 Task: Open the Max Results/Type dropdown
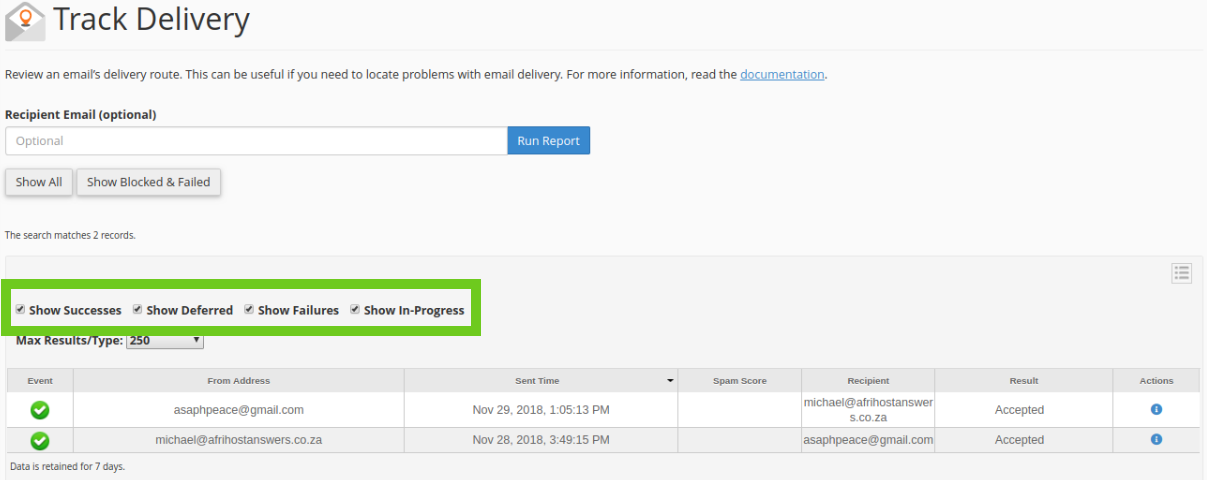(165, 341)
